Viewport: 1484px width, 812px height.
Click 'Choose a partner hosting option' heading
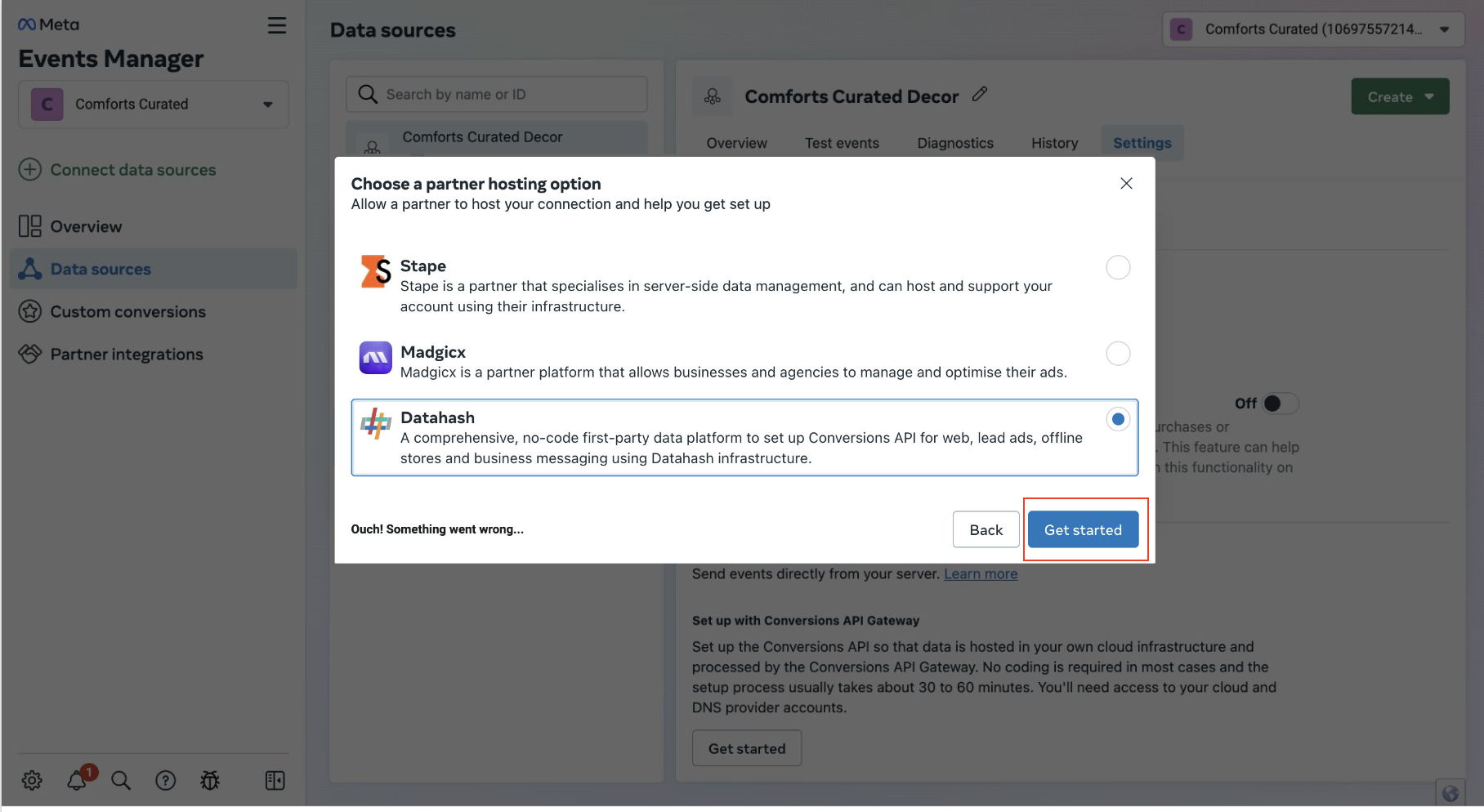point(476,184)
